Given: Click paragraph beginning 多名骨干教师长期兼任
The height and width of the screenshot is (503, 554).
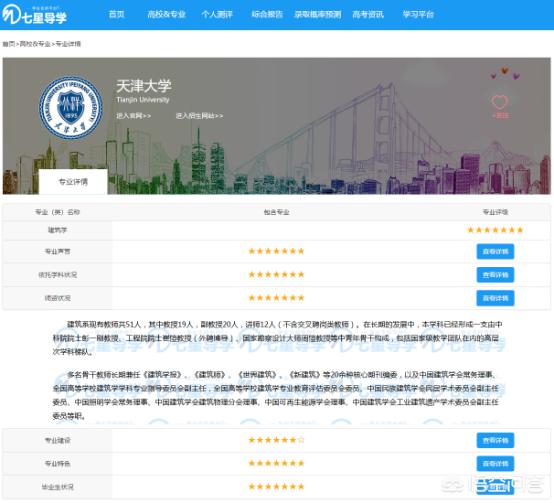Looking at the screenshot, I should tap(277, 395).
